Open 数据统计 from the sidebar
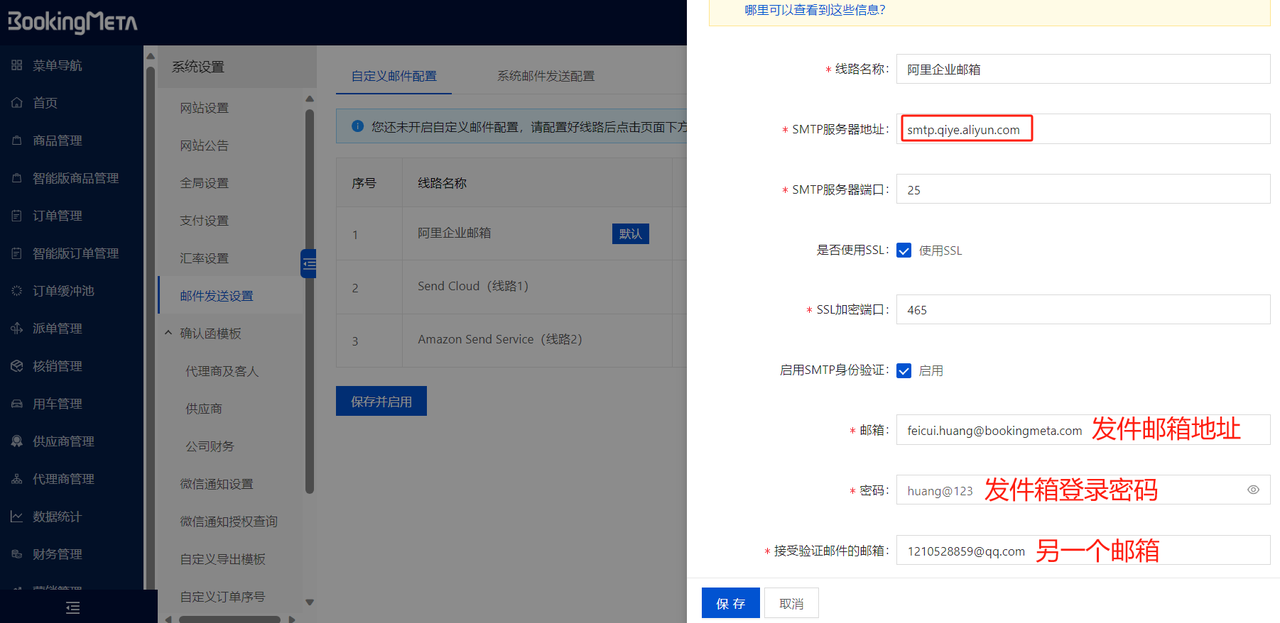The image size is (1280, 623). [x=56, y=515]
